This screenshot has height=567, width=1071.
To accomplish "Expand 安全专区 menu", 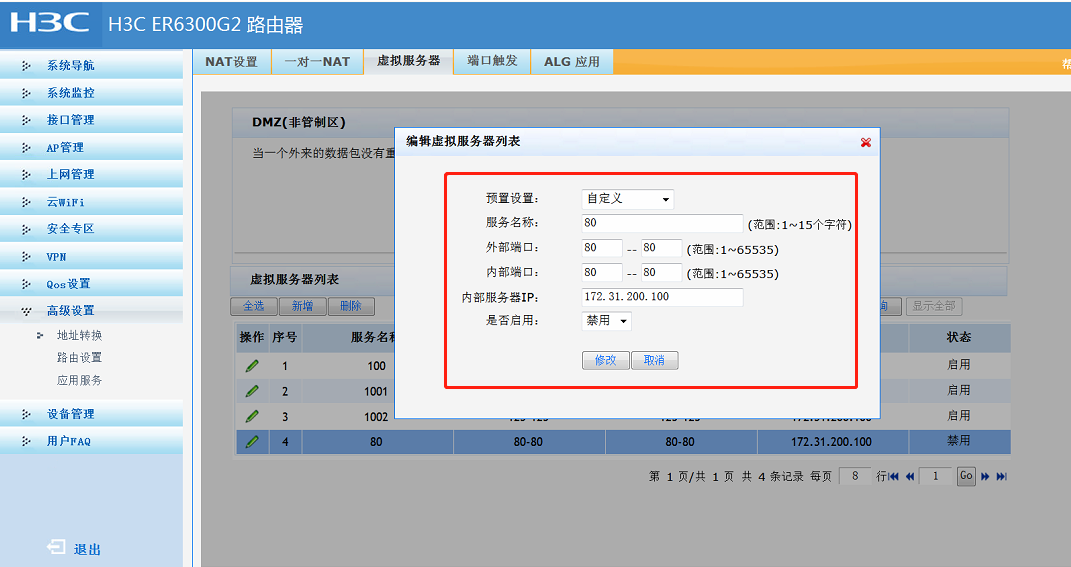I will pos(92,229).
